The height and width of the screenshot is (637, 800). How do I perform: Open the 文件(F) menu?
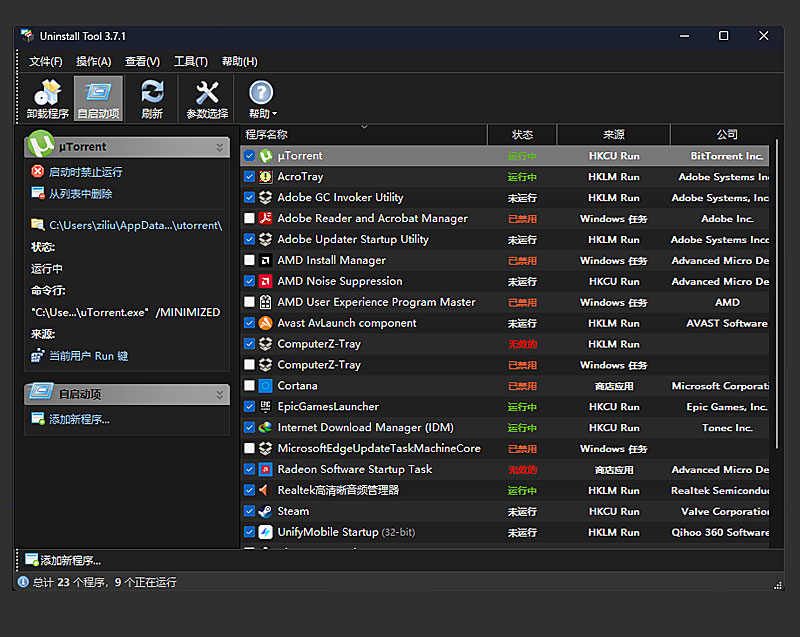(46, 61)
